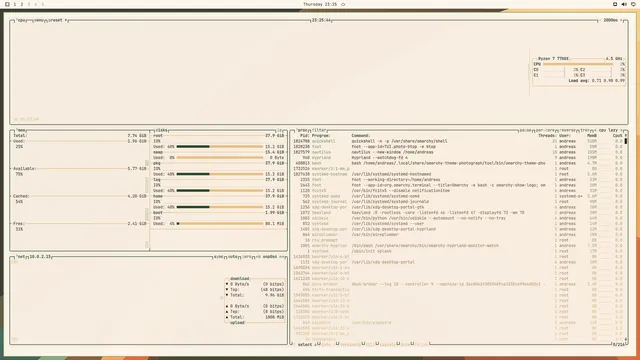640x360 pixels.
Task: Increase update interval with plus after 2000ms
Action: click(622, 20)
